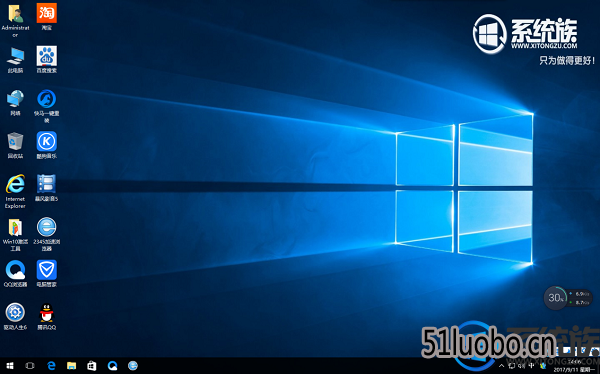Open the colorful security tray icon
This screenshot has width=600, height=374.
[x=542, y=366]
